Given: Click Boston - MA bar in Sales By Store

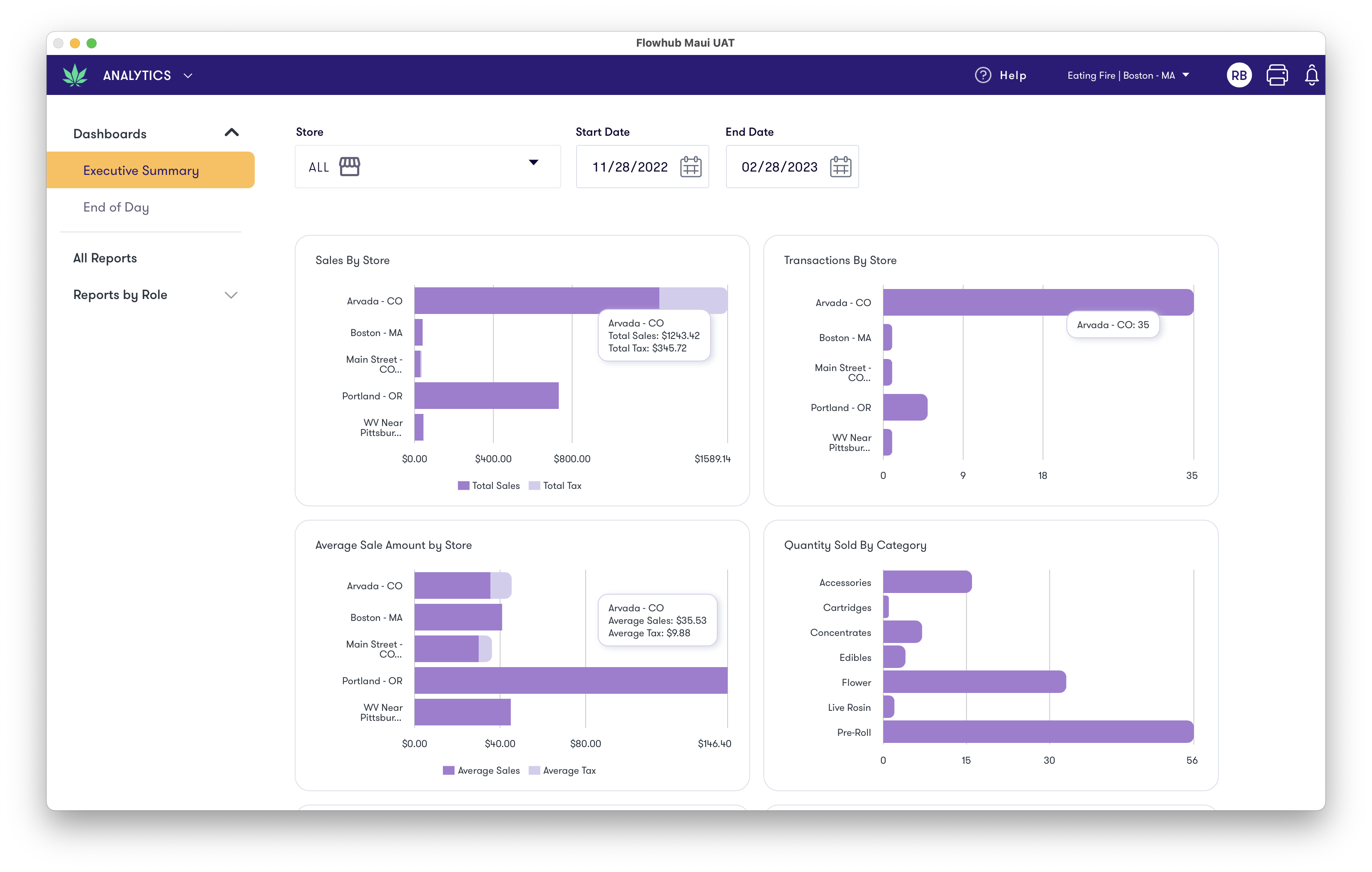Looking at the screenshot, I should 418,332.
